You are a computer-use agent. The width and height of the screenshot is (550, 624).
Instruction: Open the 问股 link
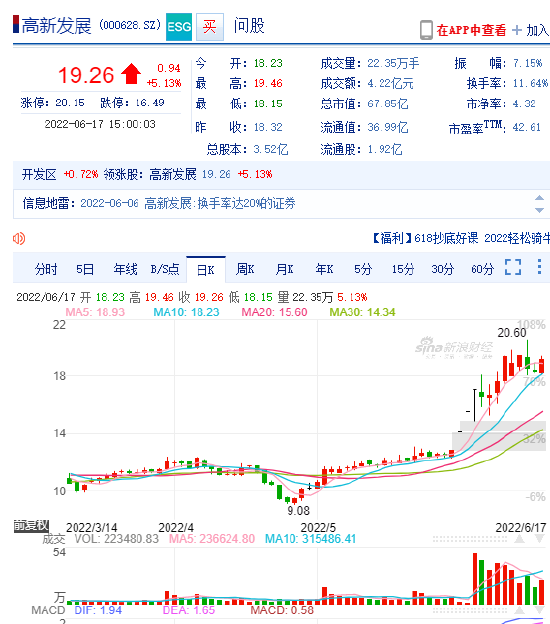click(249, 25)
